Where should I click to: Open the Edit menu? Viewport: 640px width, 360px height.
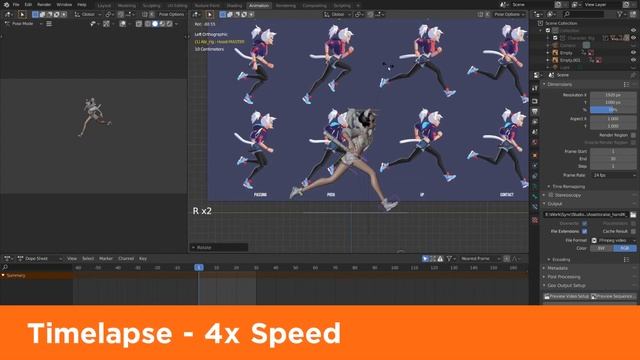coord(28,5)
